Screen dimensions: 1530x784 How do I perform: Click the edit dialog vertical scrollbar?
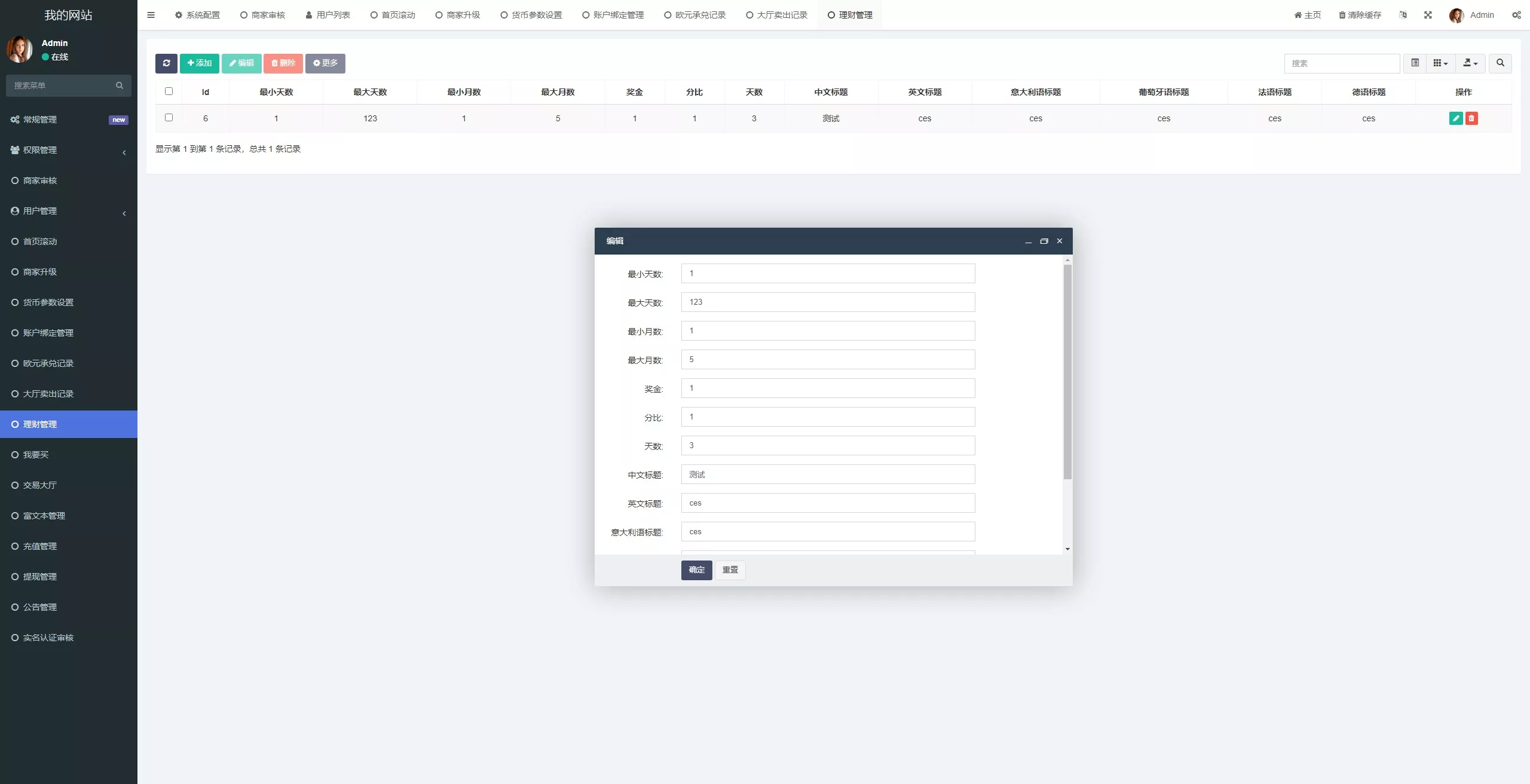(1067, 372)
